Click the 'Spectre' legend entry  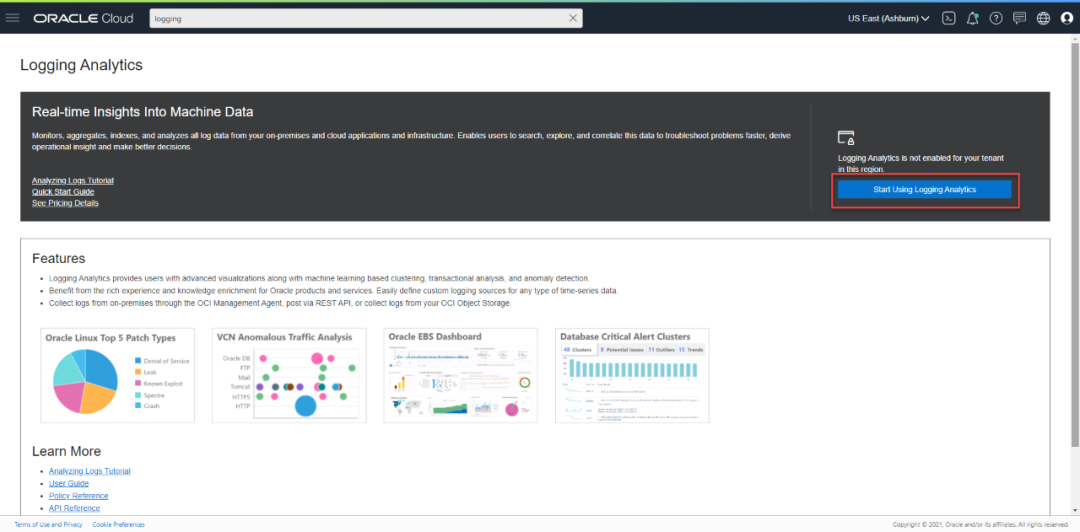149,396
